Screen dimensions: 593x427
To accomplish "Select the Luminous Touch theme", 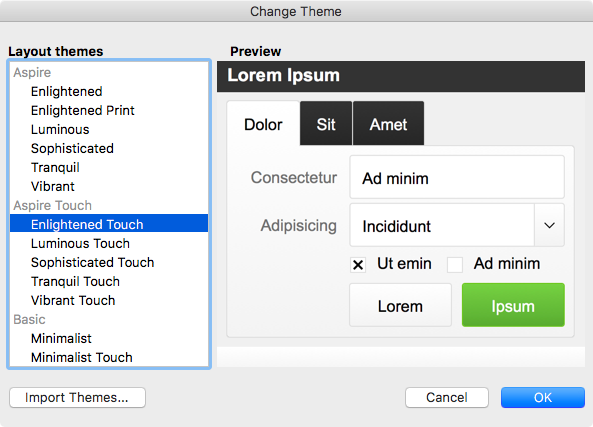I will (109, 244).
